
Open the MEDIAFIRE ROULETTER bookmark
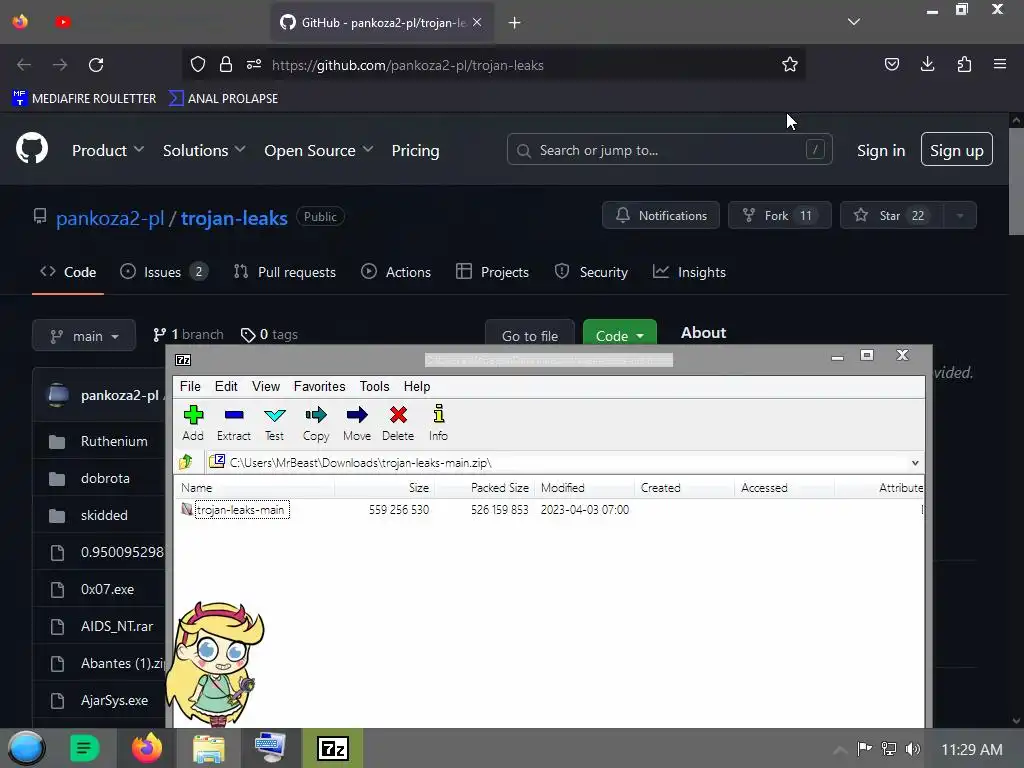[84, 99]
